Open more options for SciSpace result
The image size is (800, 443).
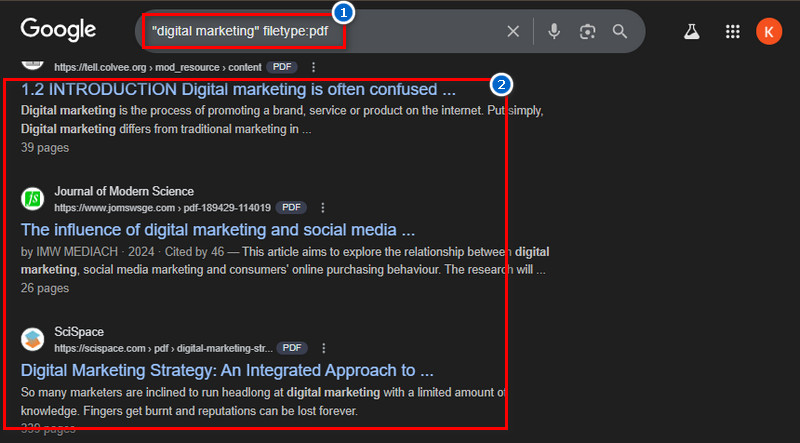[323, 348]
